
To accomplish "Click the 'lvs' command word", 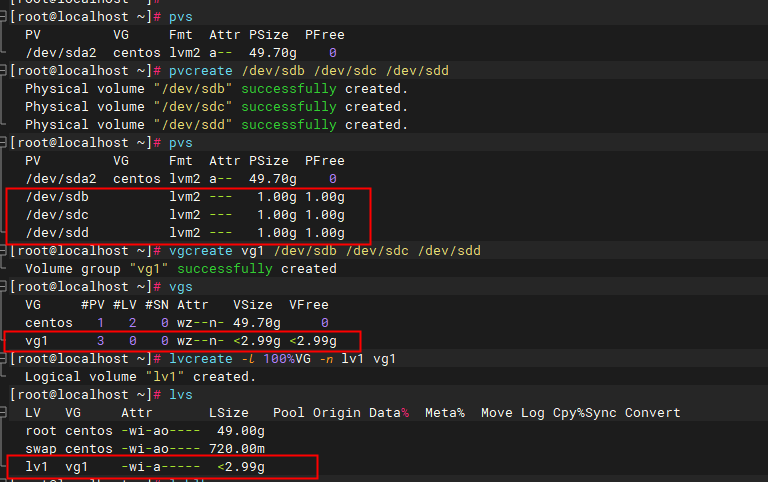I will click(x=181, y=395).
